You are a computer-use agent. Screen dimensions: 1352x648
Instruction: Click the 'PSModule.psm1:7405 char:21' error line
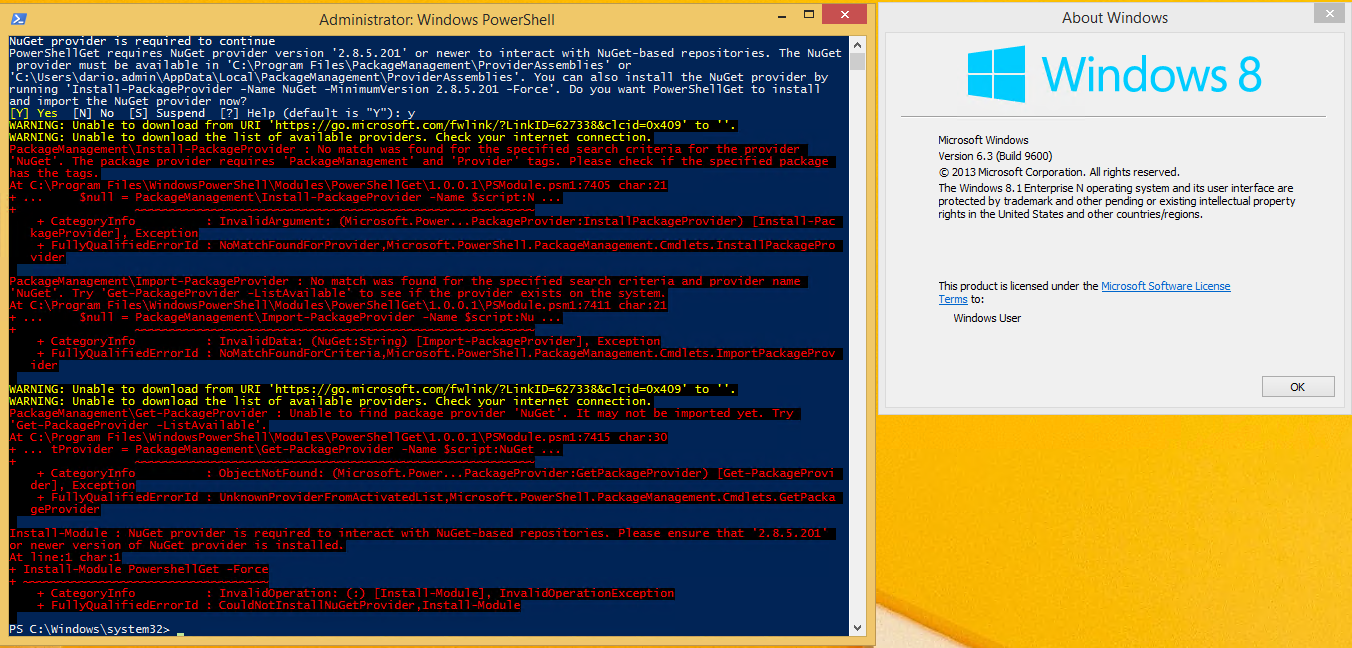[x=338, y=185]
